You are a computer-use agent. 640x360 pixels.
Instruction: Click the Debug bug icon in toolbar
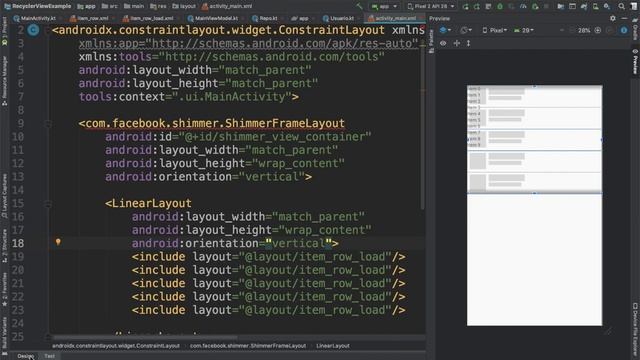(500, 6)
